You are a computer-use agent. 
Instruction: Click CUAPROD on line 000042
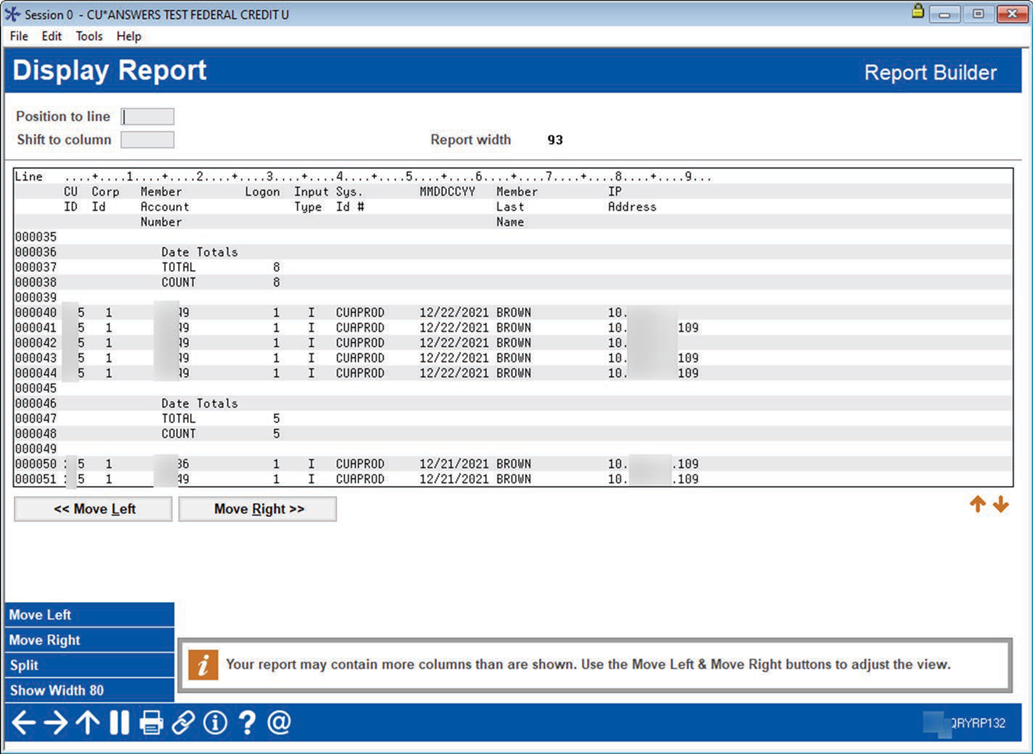(x=360, y=342)
